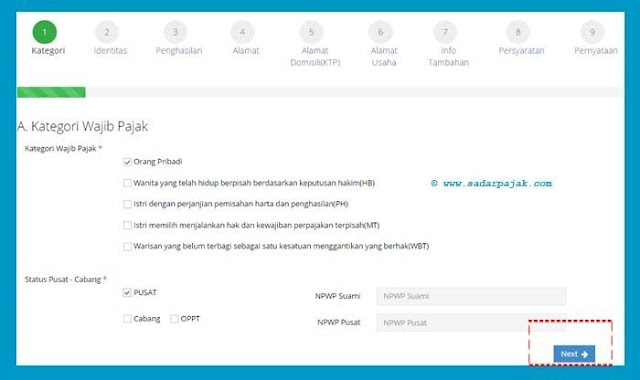Click the blue Next button
Screen dimensions: 640x380
[x=574, y=354]
